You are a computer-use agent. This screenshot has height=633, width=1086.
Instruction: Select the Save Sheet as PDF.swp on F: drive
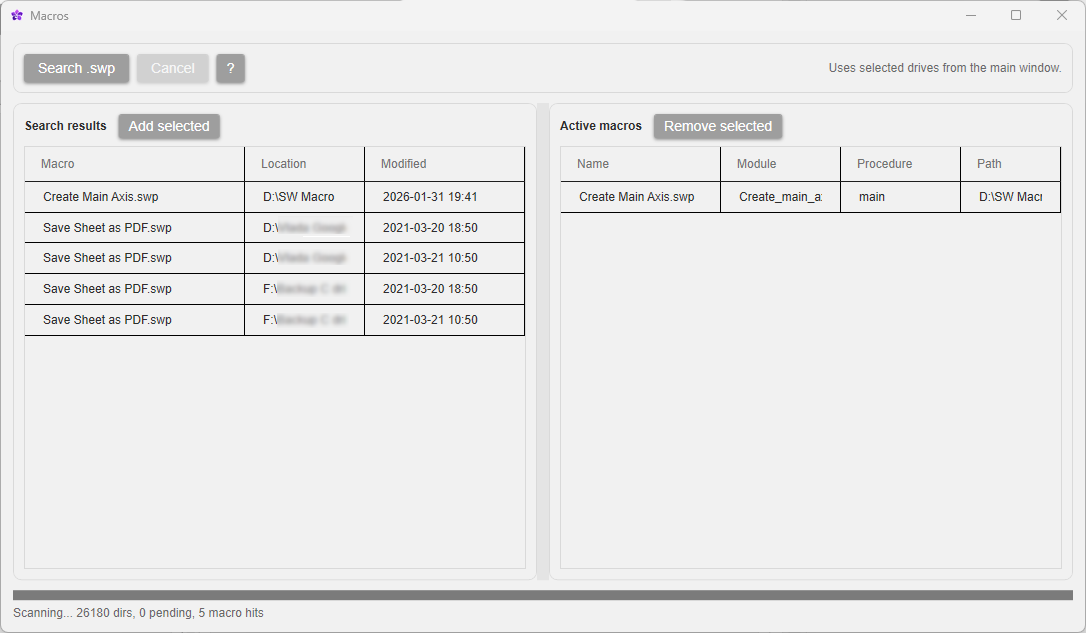[134, 289]
